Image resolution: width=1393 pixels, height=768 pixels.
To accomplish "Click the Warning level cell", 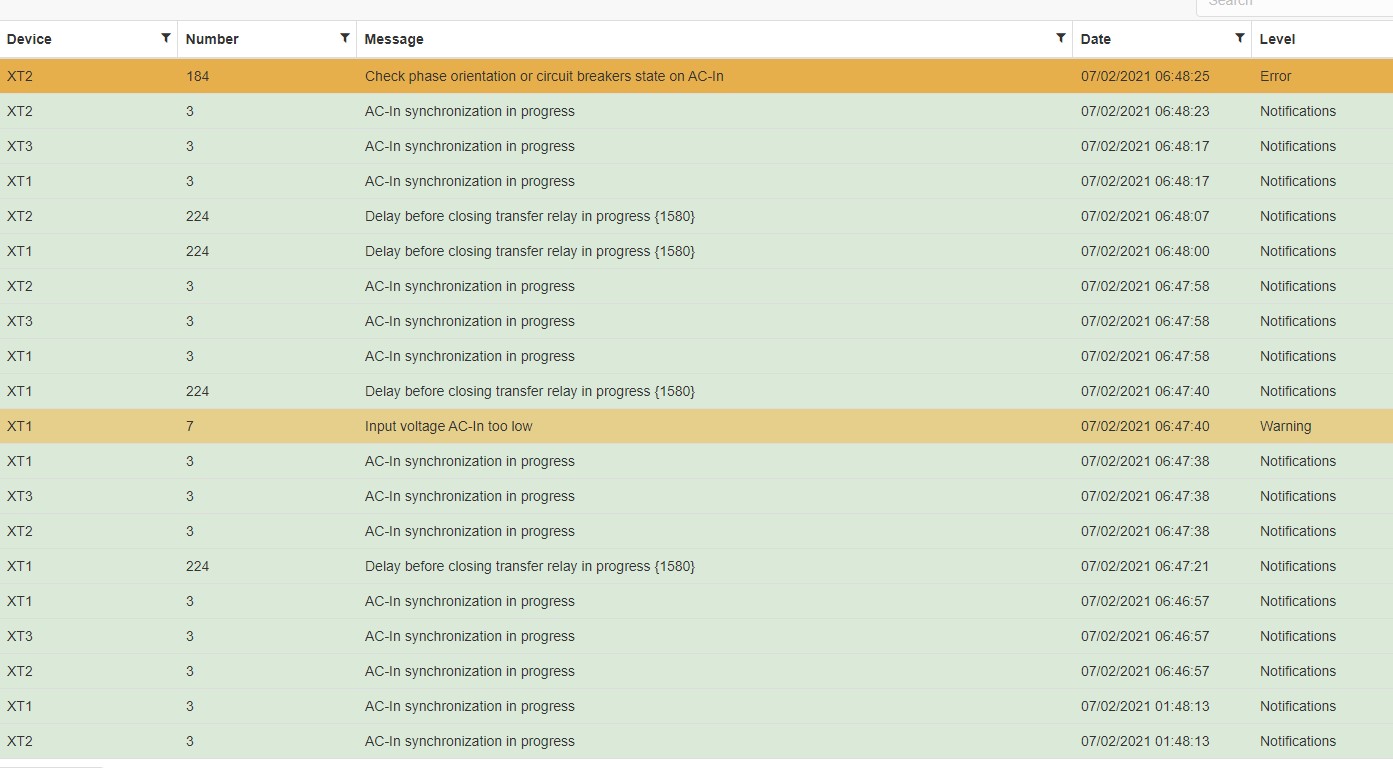I will click(x=1285, y=426).
